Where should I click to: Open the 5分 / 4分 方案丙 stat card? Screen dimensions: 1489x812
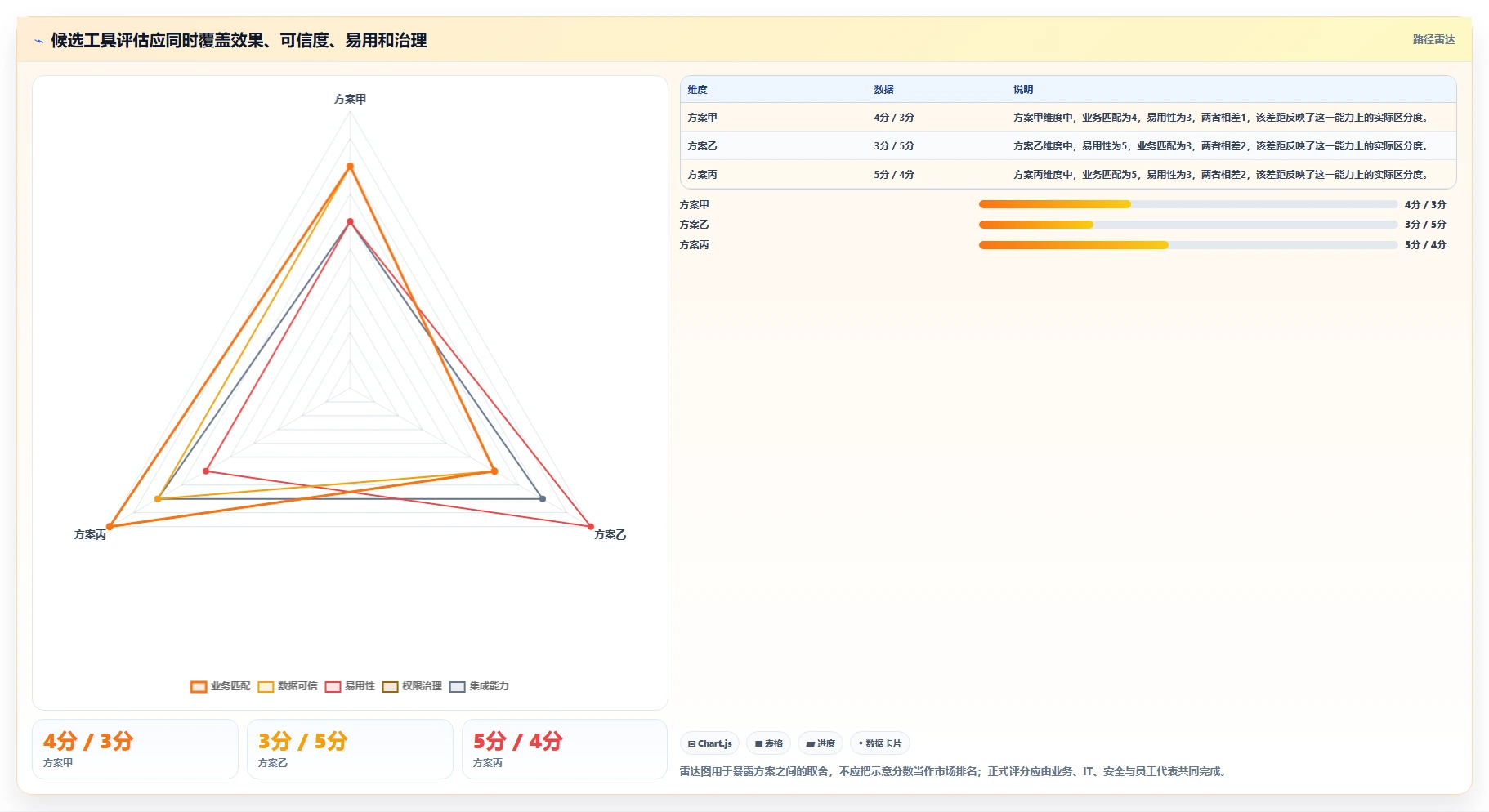point(565,749)
